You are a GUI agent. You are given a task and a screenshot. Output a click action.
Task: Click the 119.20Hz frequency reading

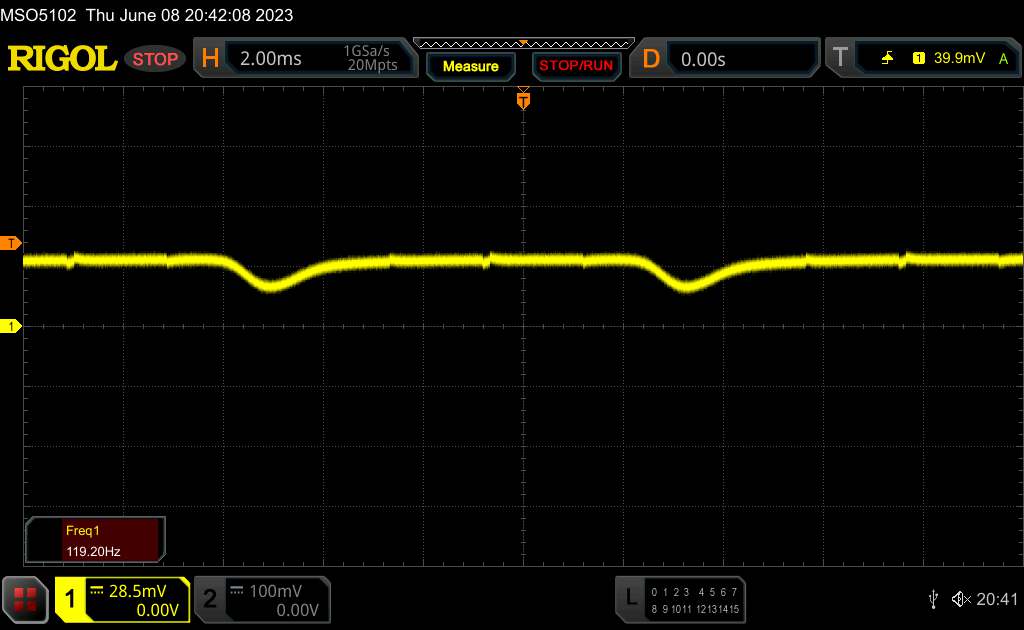point(93,552)
